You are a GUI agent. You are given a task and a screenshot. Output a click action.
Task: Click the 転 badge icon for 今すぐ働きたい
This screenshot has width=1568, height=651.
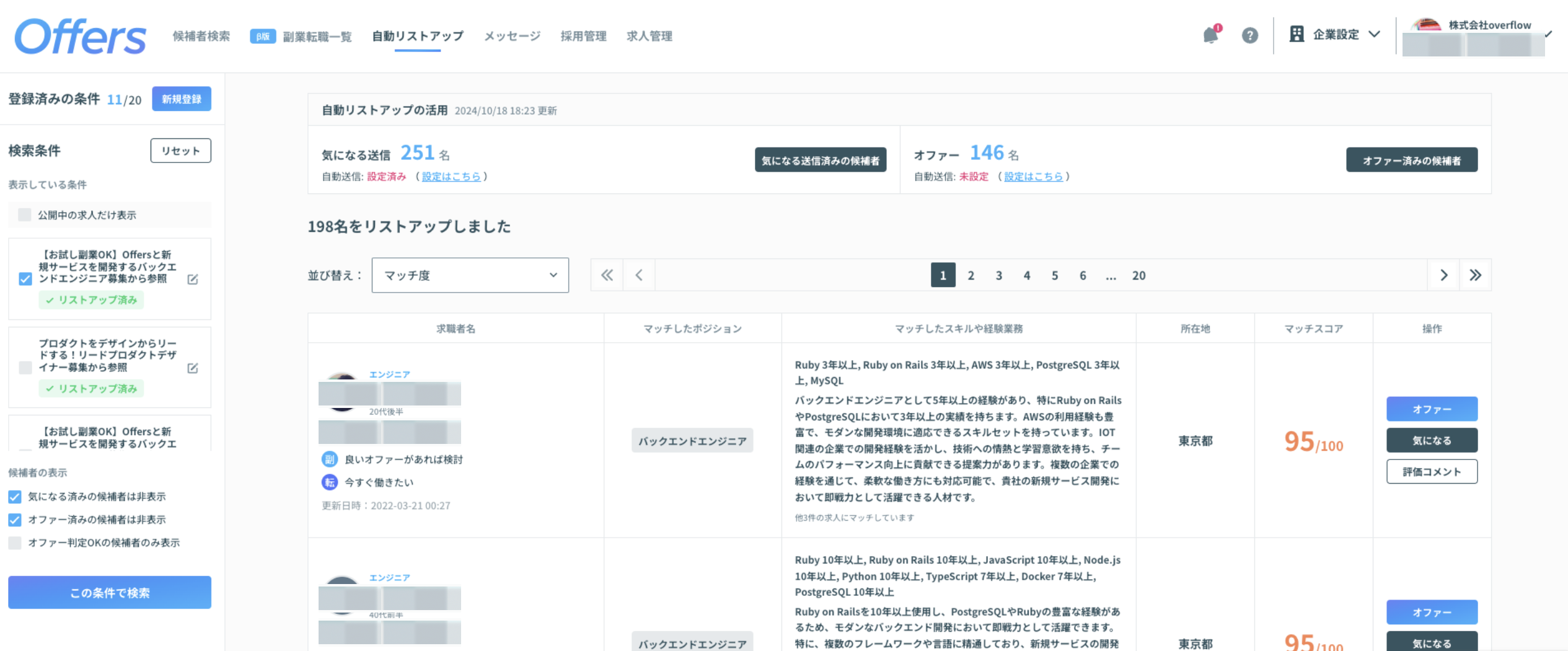pos(329,482)
